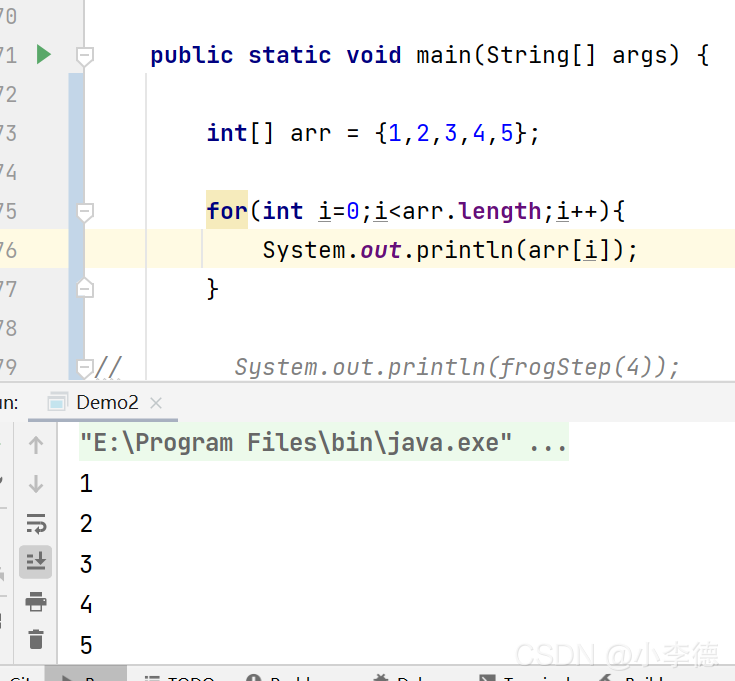This screenshot has width=735, height=681.
Task: Click the Up the stack trace arrow
Action: [36, 445]
